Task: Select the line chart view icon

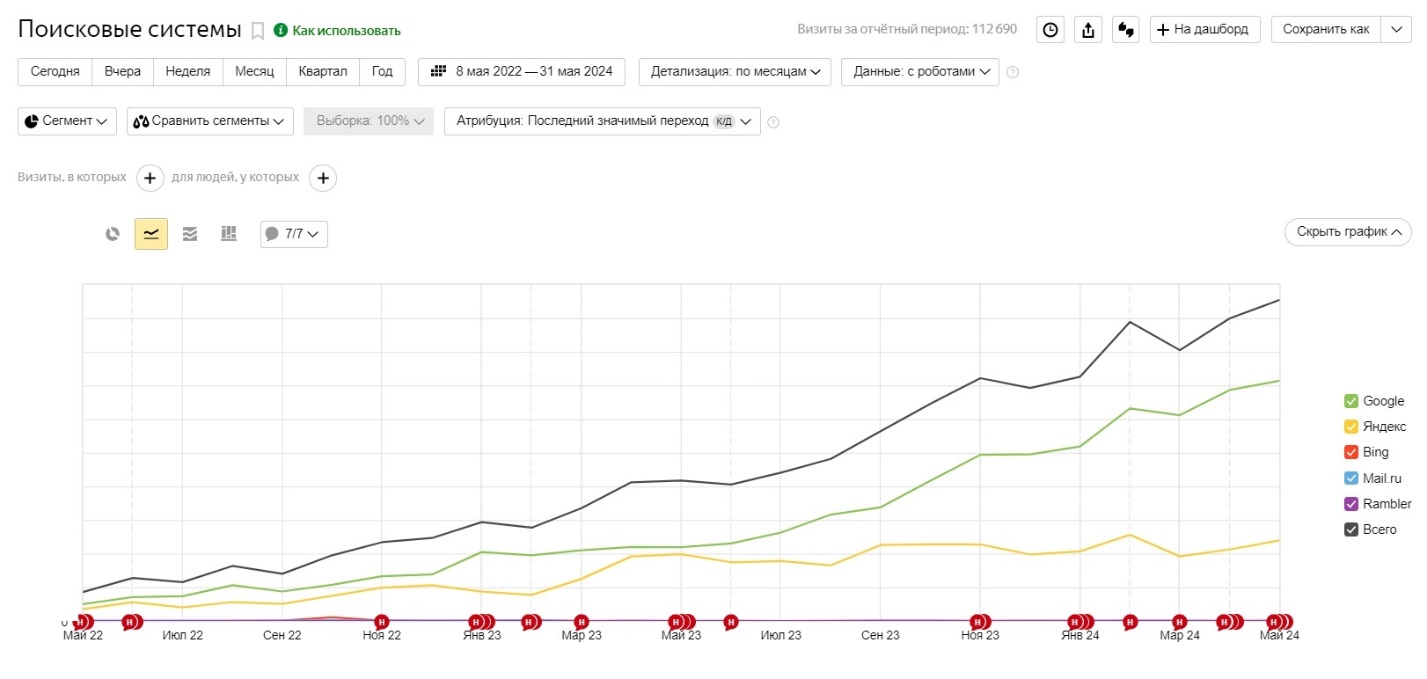Action: click(151, 234)
